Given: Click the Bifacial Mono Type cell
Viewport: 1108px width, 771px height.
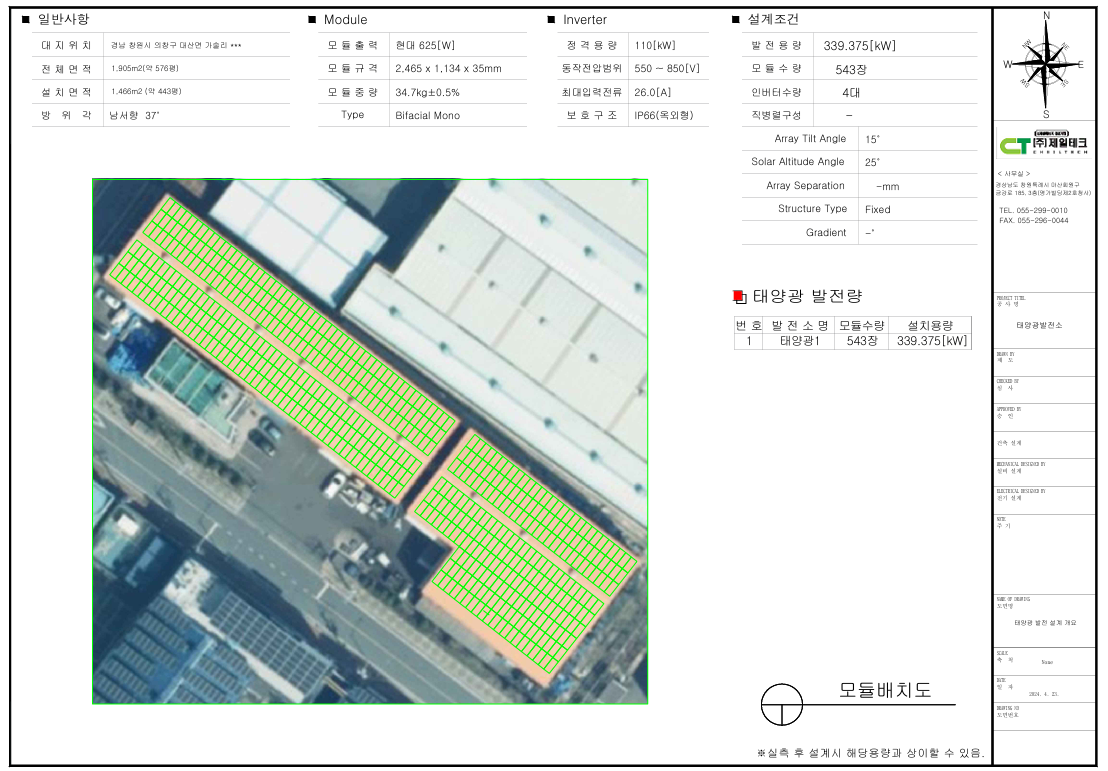Looking at the screenshot, I should coord(427,115).
